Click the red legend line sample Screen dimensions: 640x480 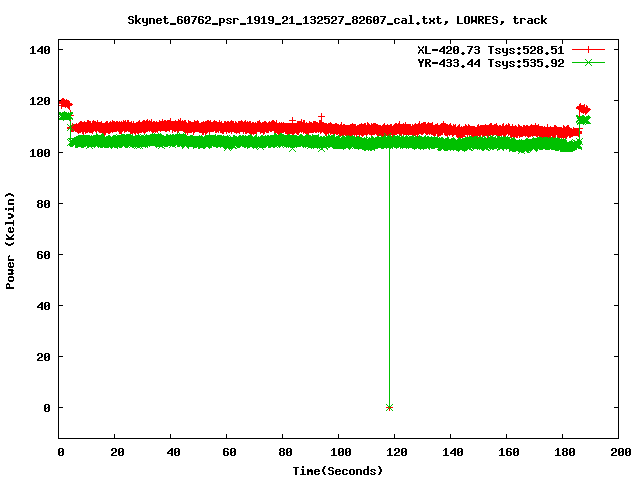pos(588,49)
